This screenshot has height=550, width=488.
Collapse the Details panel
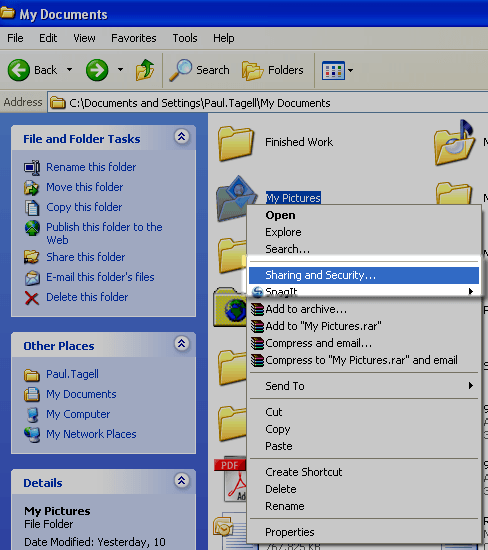[181, 480]
